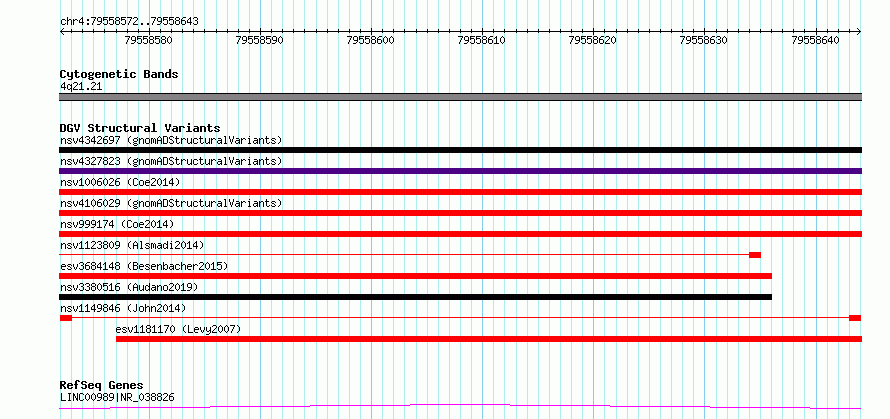Select the red nsv1006026 variant bar
Screen dimensions: 890x419
pos(460,192)
